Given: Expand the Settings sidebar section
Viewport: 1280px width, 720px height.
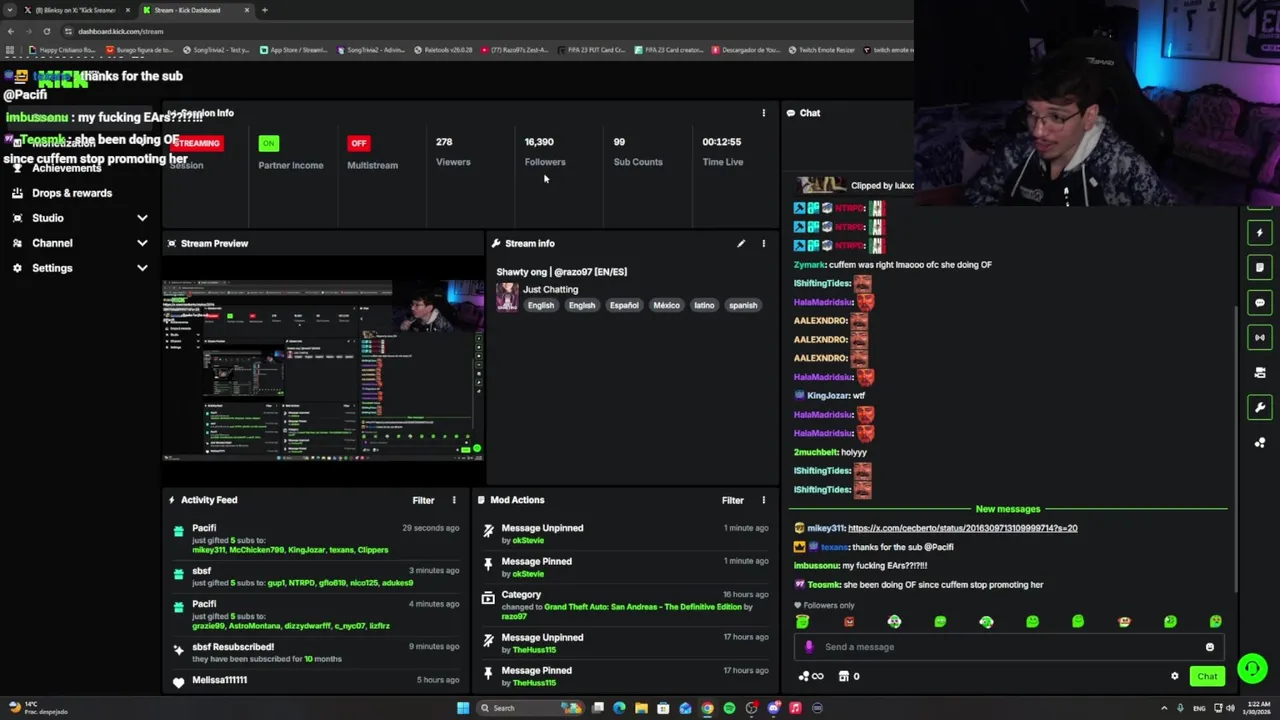Looking at the screenshot, I should pos(81,268).
